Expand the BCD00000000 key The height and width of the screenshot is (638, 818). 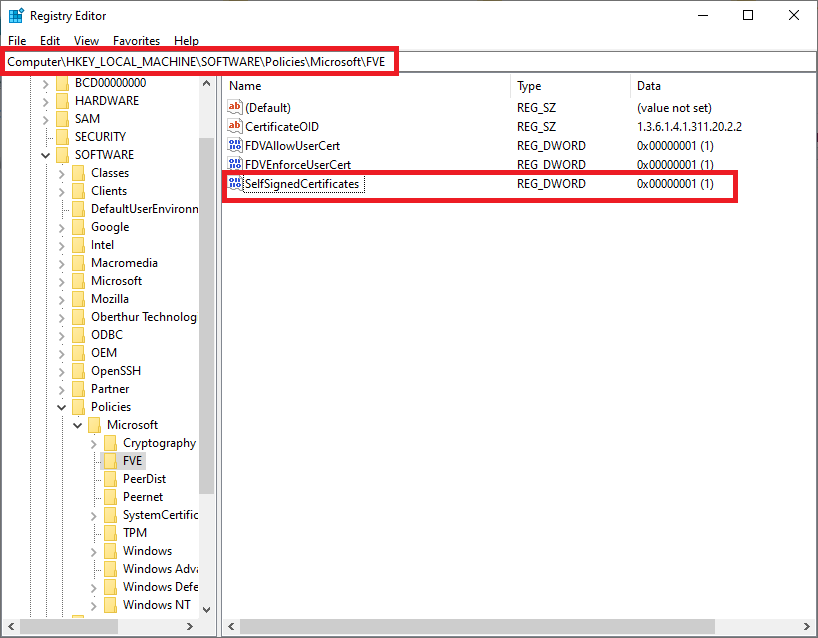[x=45, y=83]
